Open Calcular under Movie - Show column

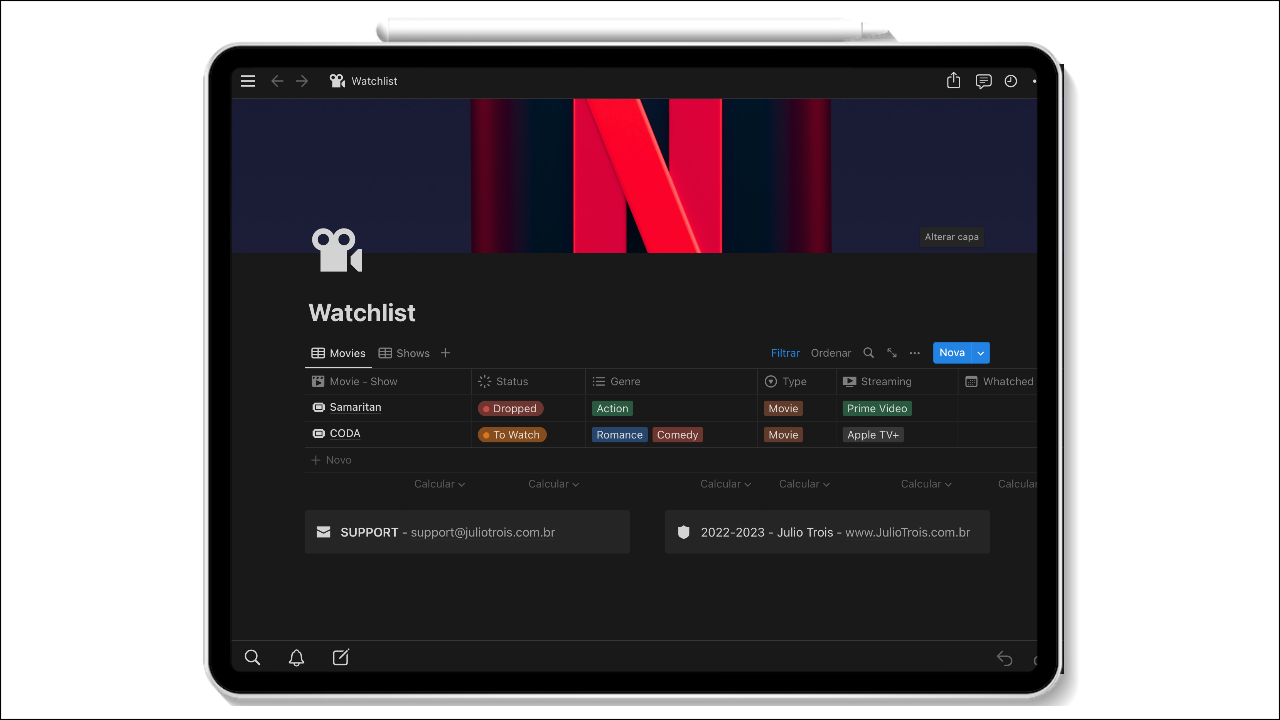click(440, 484)
